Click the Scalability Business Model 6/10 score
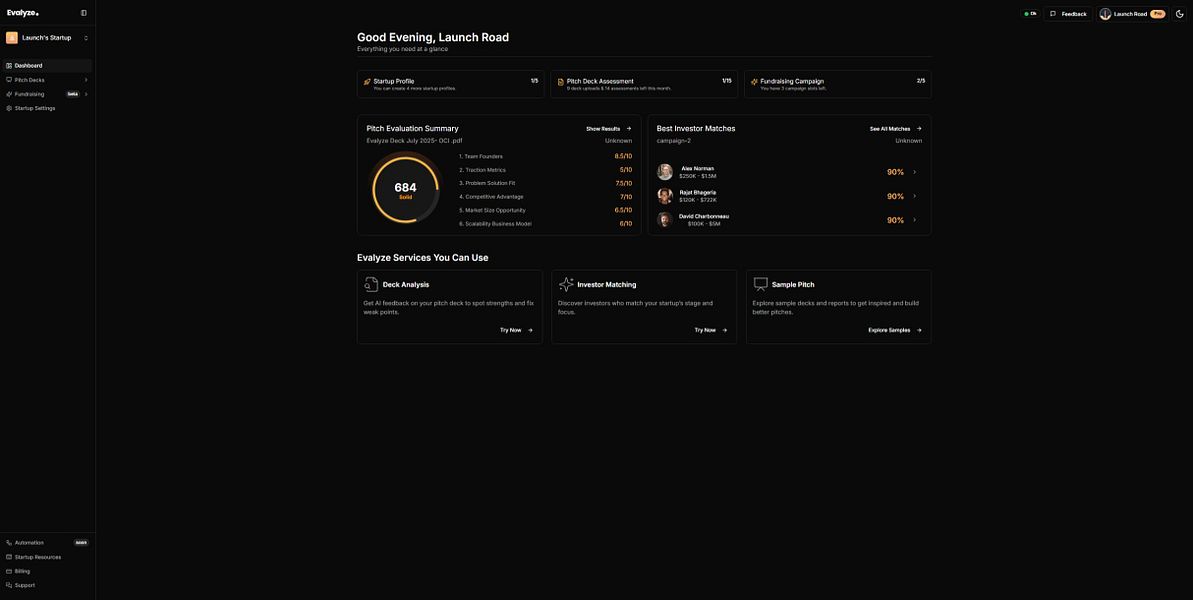 click(x=625, y=224)
